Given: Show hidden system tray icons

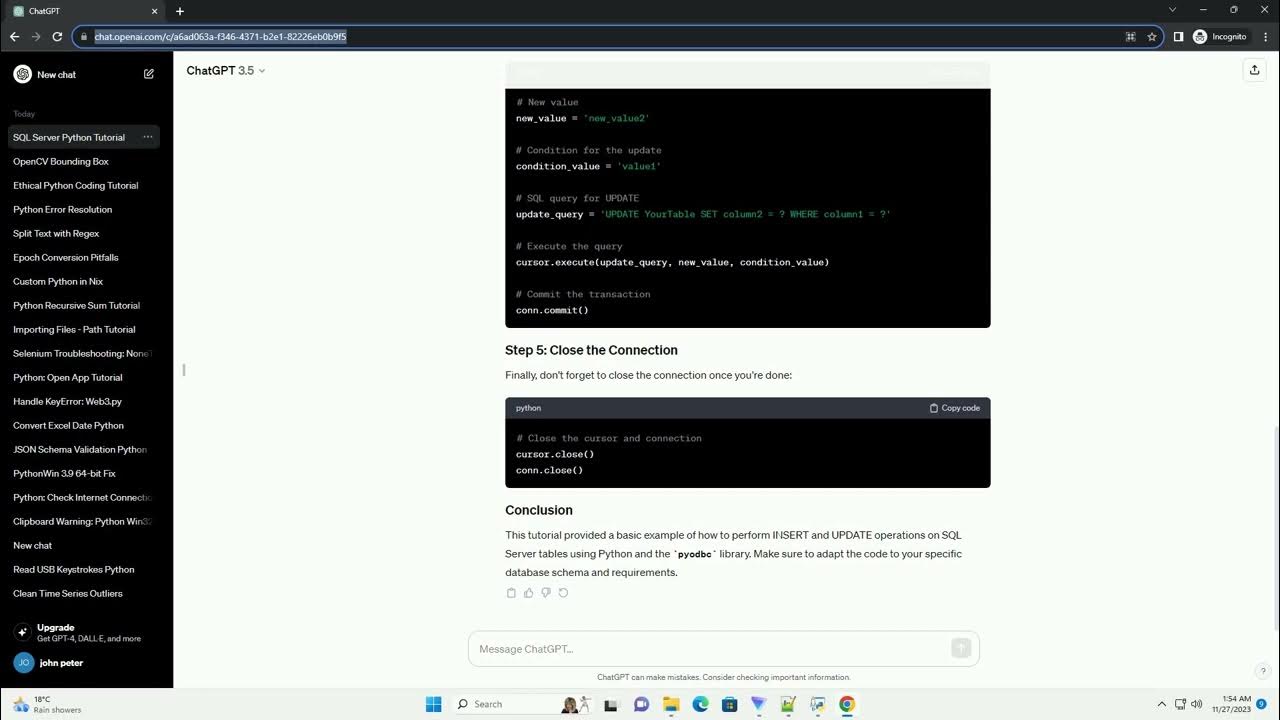Looking at the screenshot, I should coord(1161,704).
